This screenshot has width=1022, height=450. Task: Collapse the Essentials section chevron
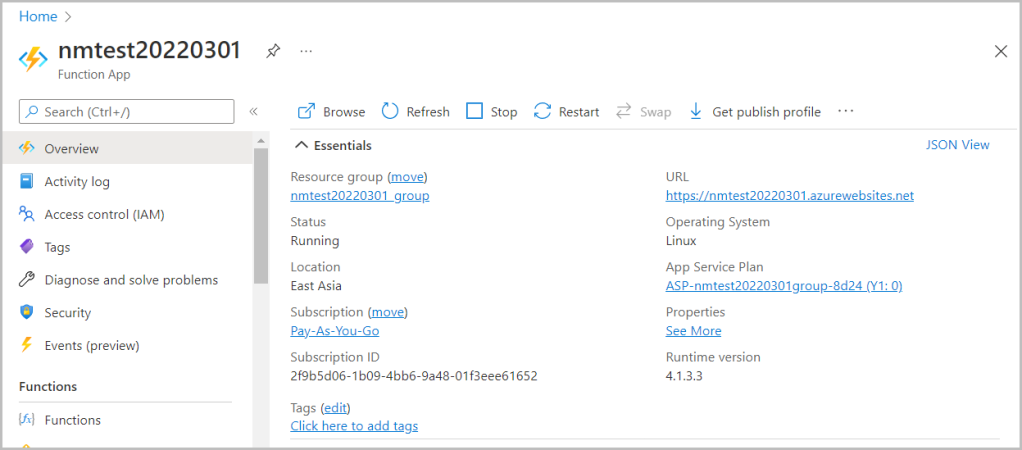click(x=302, y=145)
